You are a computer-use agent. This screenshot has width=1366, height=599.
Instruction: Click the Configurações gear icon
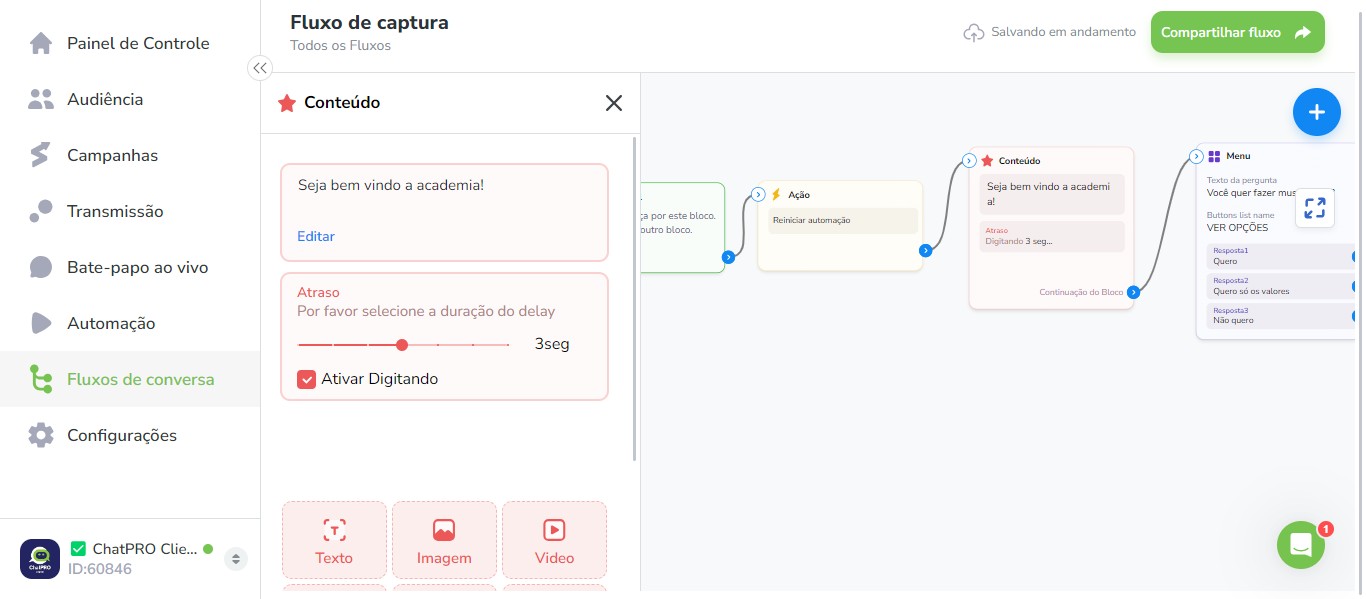point(41,435)
